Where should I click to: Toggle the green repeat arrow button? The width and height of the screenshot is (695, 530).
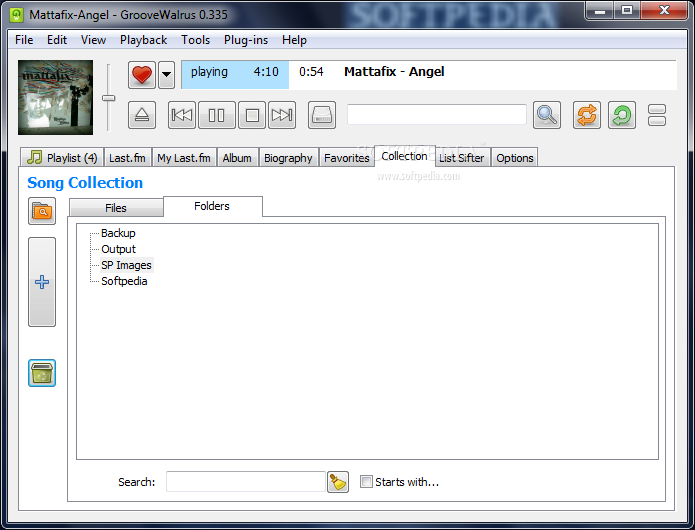point(622,115)
